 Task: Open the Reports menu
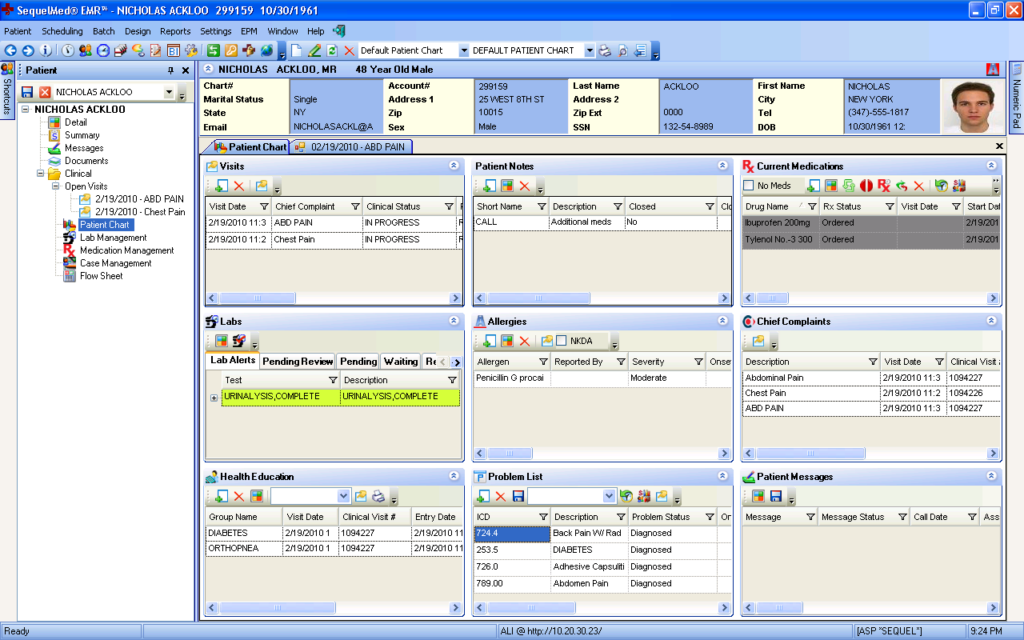175,31
